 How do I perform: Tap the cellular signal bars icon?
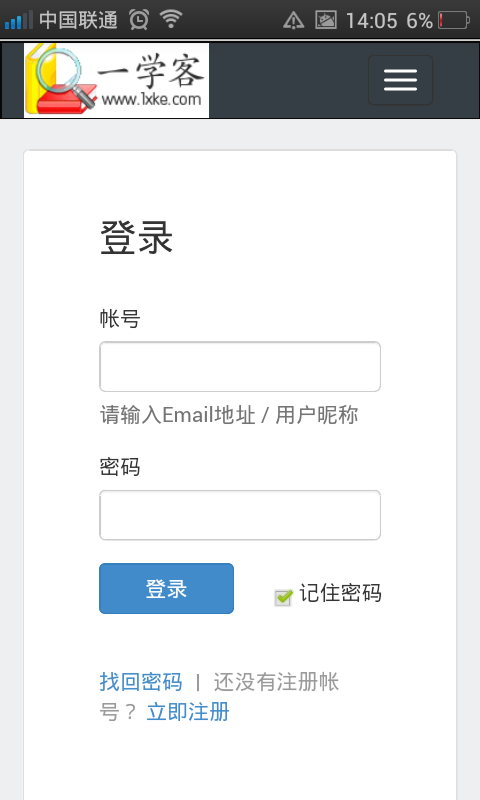pyautogui.click(x=19, y=20)
